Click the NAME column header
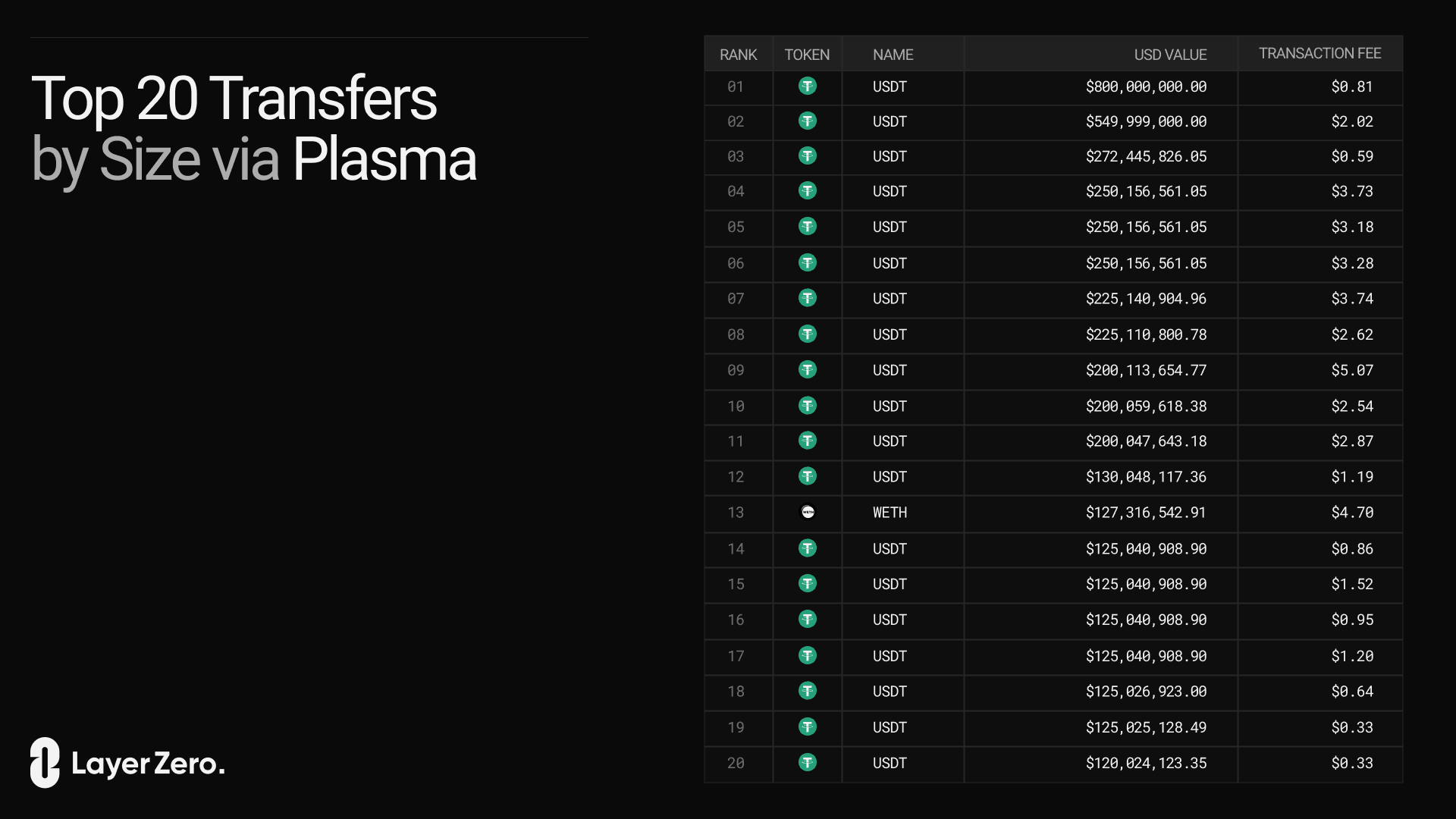Viewport: 1456px width, 819px height. [x=893, y=55]
